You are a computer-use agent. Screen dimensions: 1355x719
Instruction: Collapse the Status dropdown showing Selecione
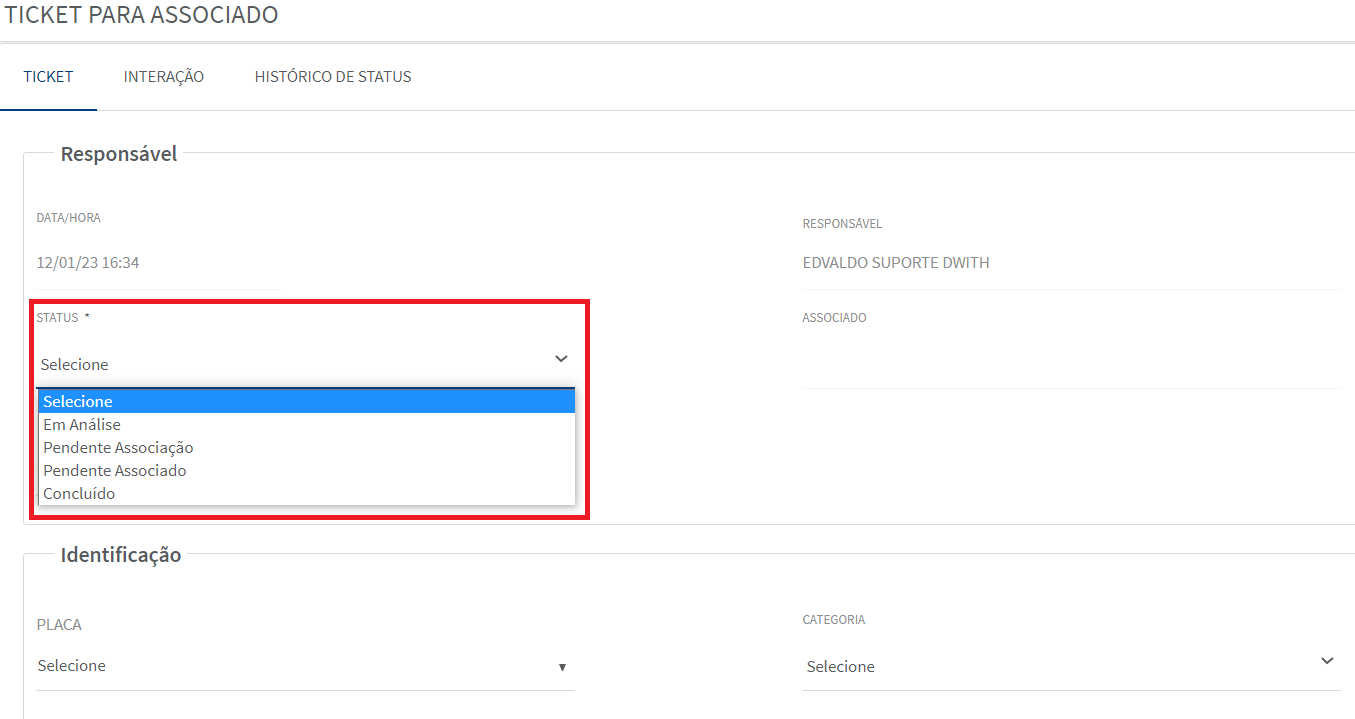pyautogui.click(x=305, y=364)
